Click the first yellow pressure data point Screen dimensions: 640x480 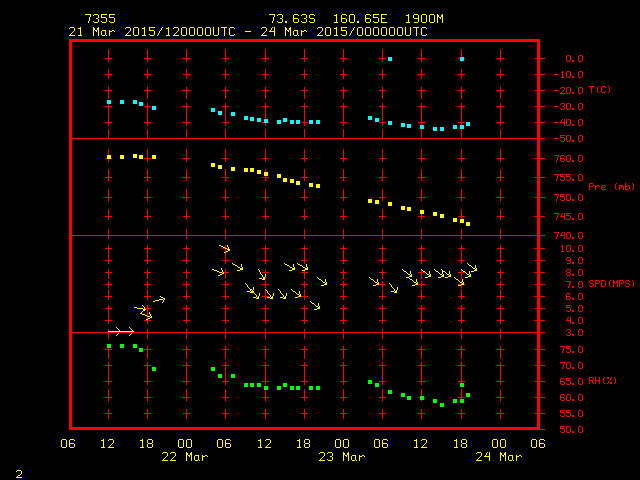(109, 157)
